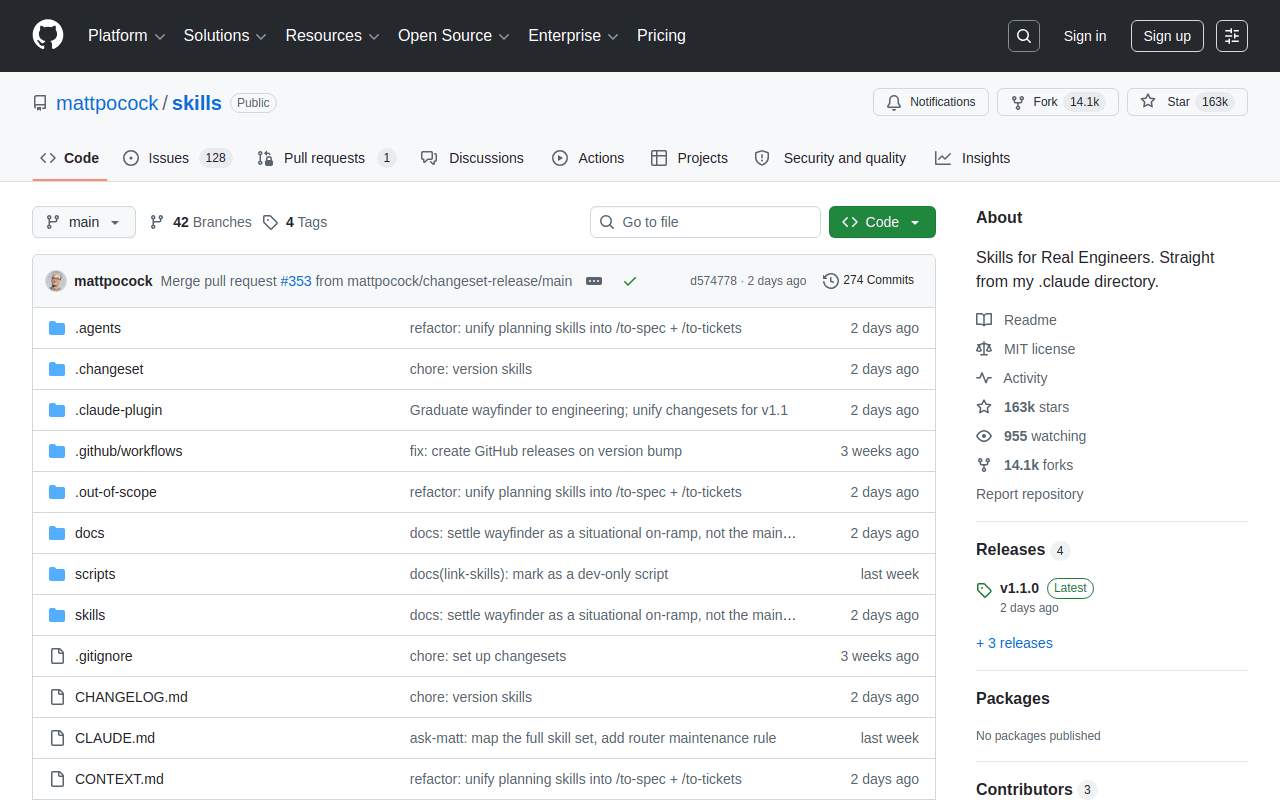Click the CHANGELOG.md file icon

point(57,697)
